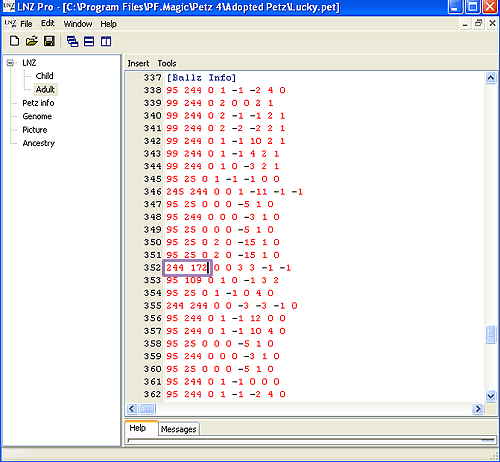500x462 pixels.
Task: Close the inner document window
Action: pyautogui.click(x=492, y=23)
